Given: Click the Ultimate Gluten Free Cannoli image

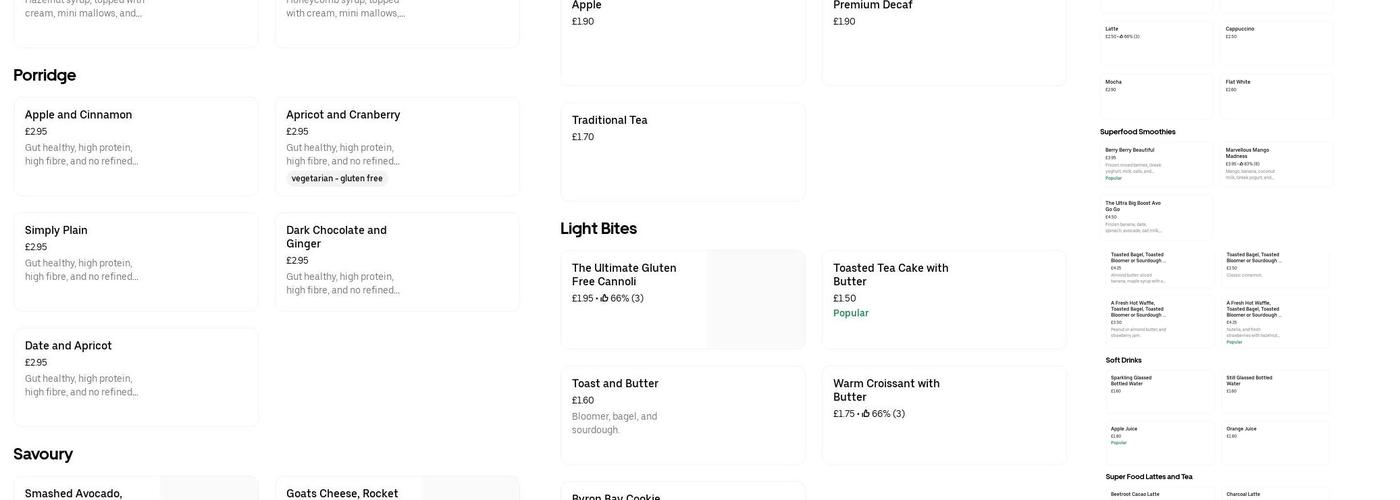Looking at the screenshot, I should [755, 299].
